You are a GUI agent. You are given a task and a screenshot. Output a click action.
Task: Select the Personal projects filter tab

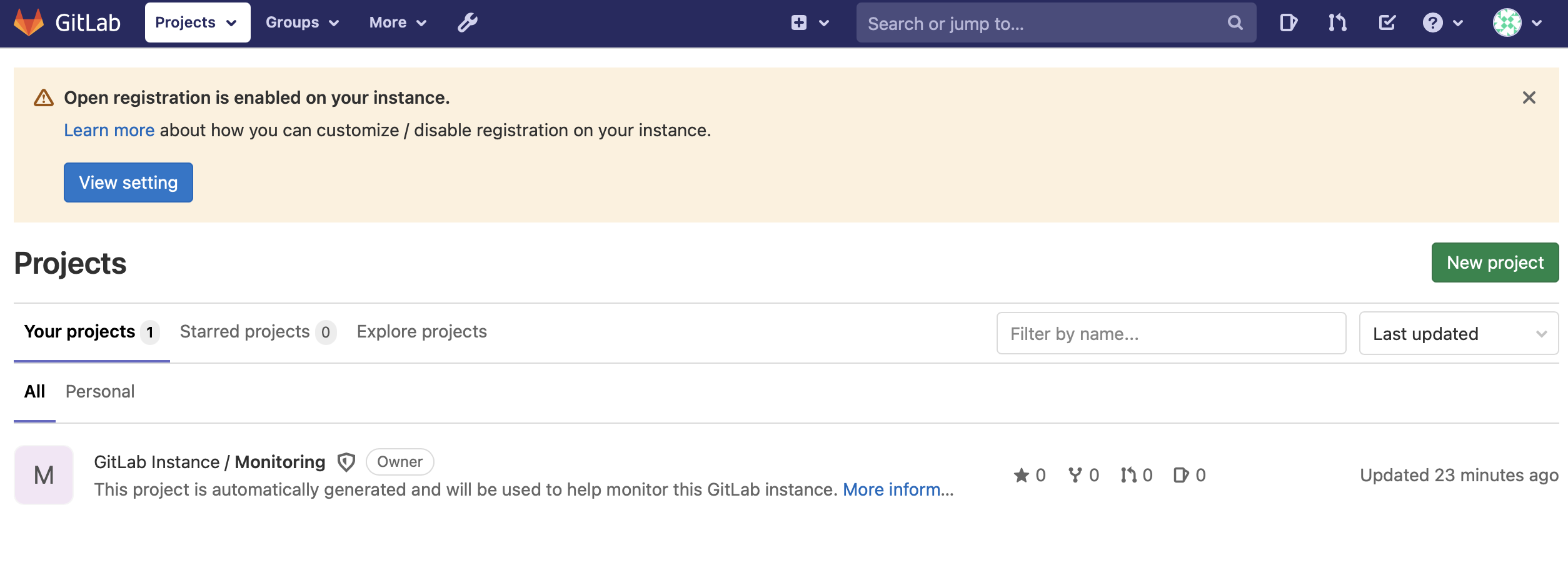point(100,391)
